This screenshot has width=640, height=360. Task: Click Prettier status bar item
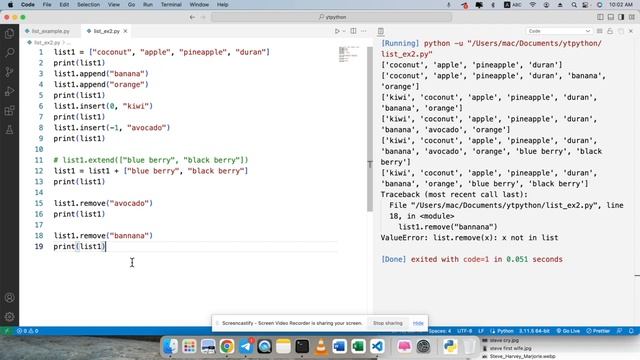598,331
